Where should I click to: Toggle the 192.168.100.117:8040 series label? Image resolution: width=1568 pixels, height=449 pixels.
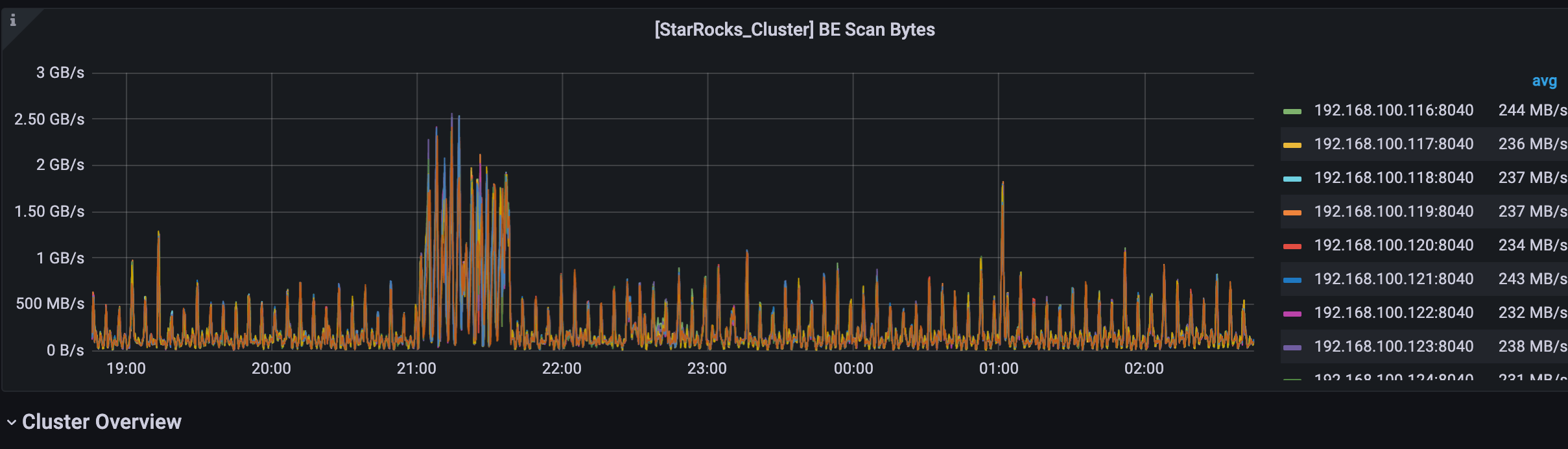tap(1394, 144)
